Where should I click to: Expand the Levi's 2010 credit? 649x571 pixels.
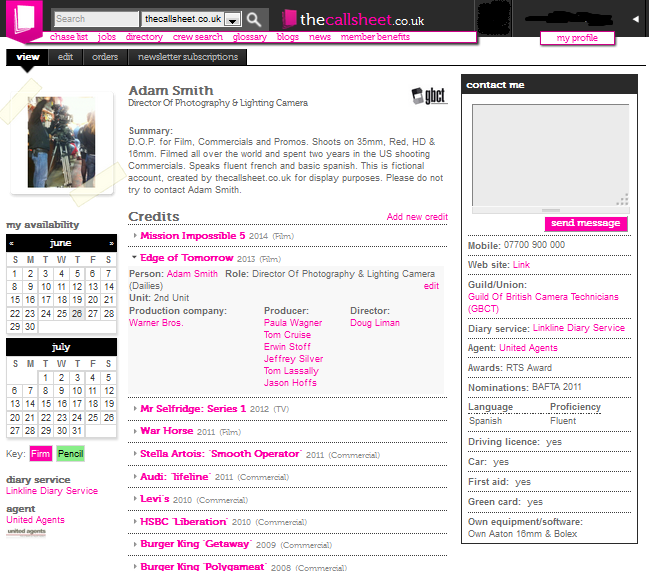(135, 499)
